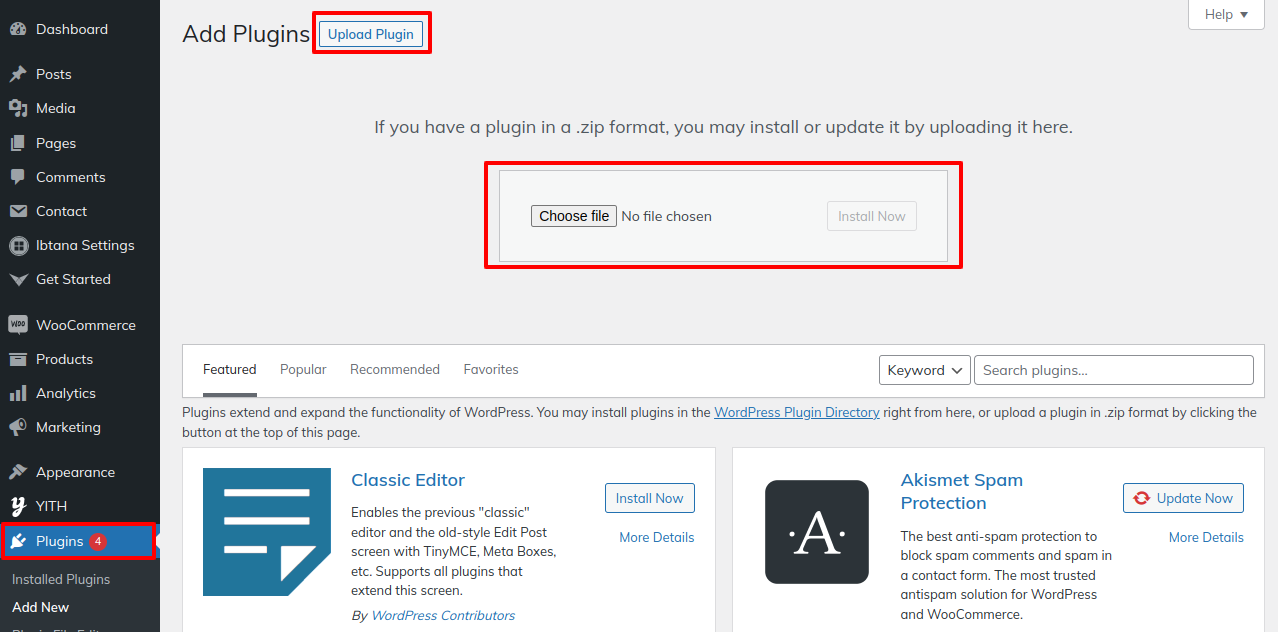Click the YITH logo icon
The width and height of the screenshot is (1278, 632).
(x=18, y=506)
